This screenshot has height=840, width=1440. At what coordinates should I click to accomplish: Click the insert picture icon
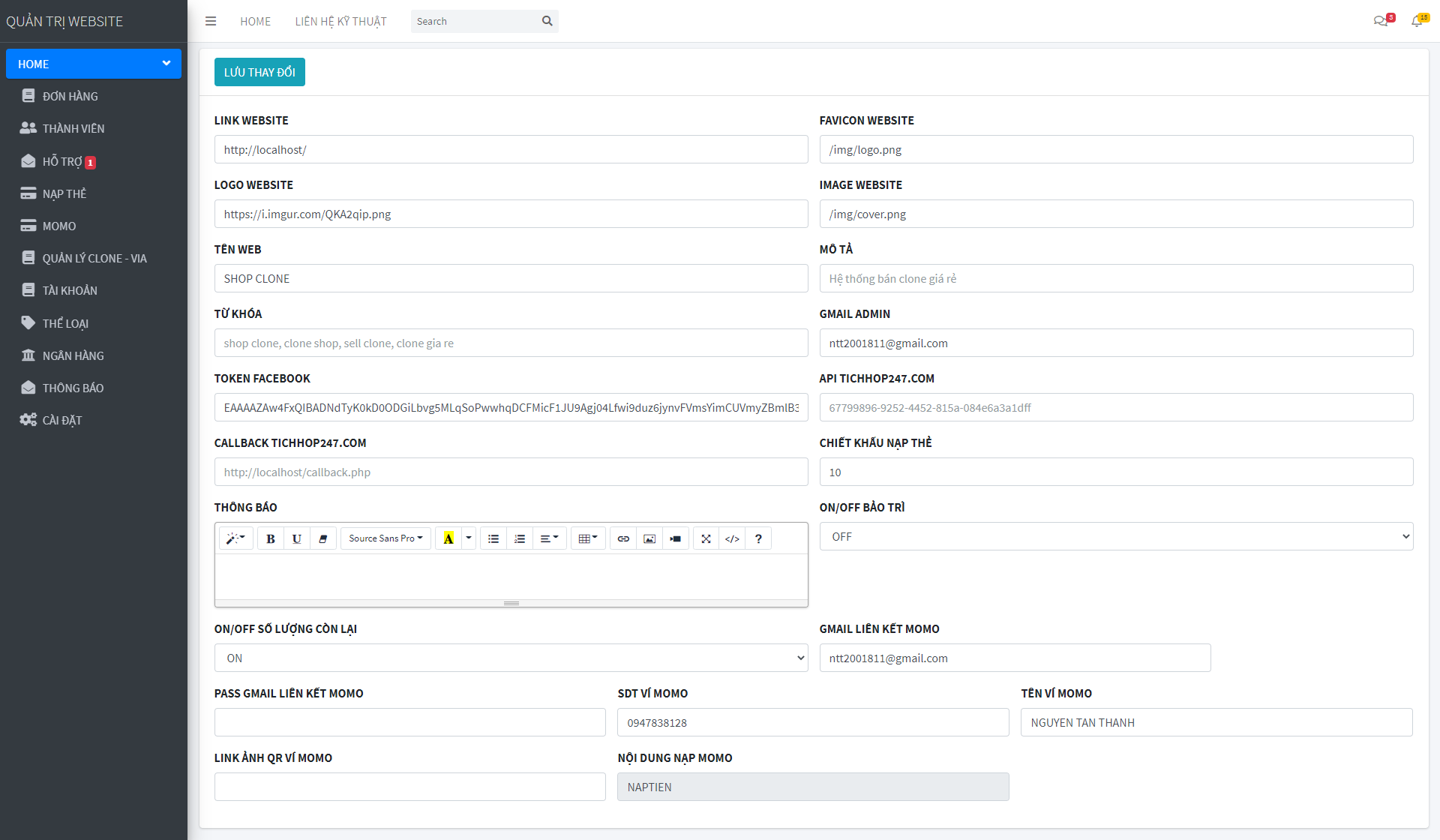[649, 538]
